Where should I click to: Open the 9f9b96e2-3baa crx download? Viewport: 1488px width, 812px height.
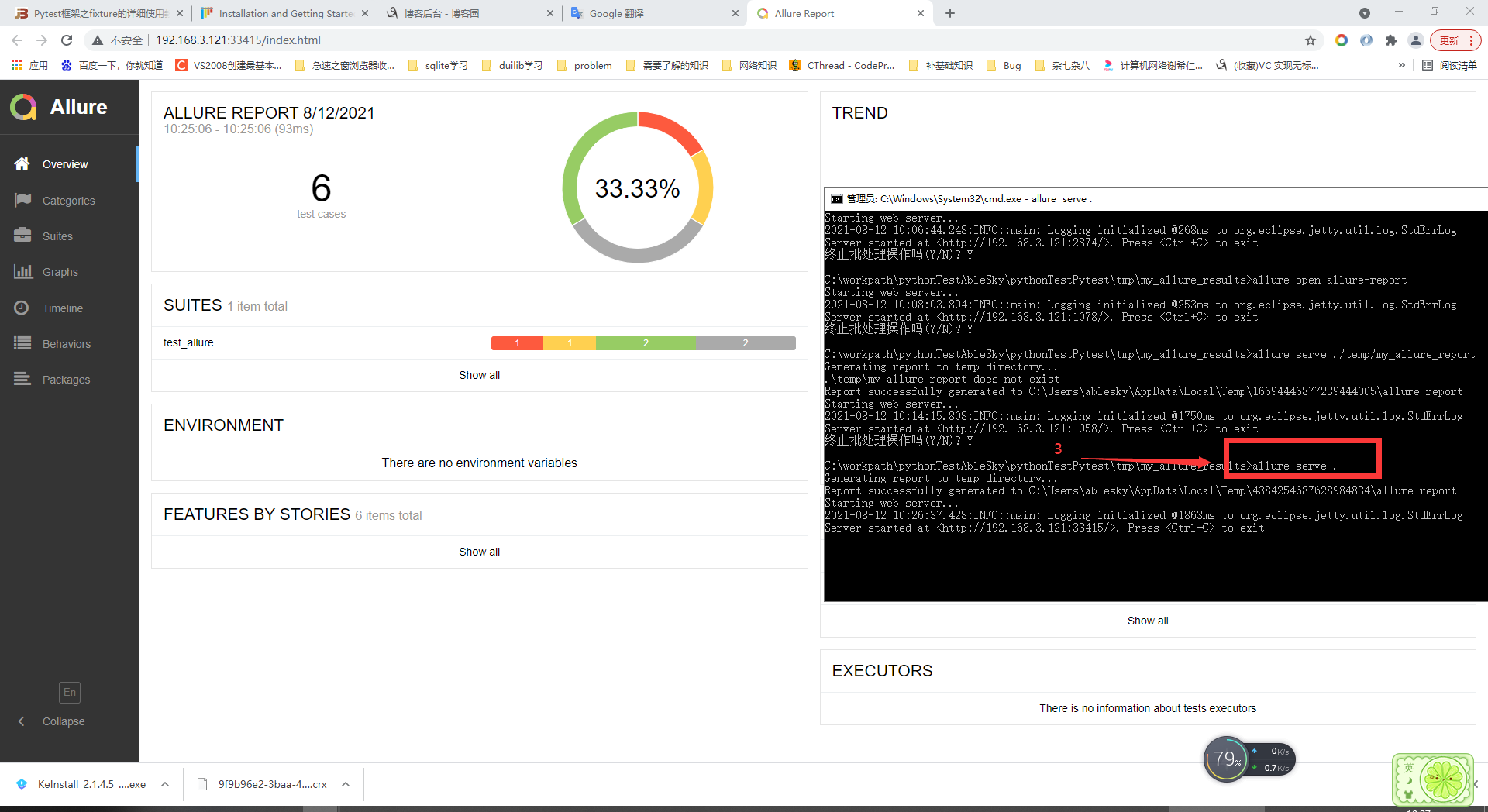coord(262,784)
